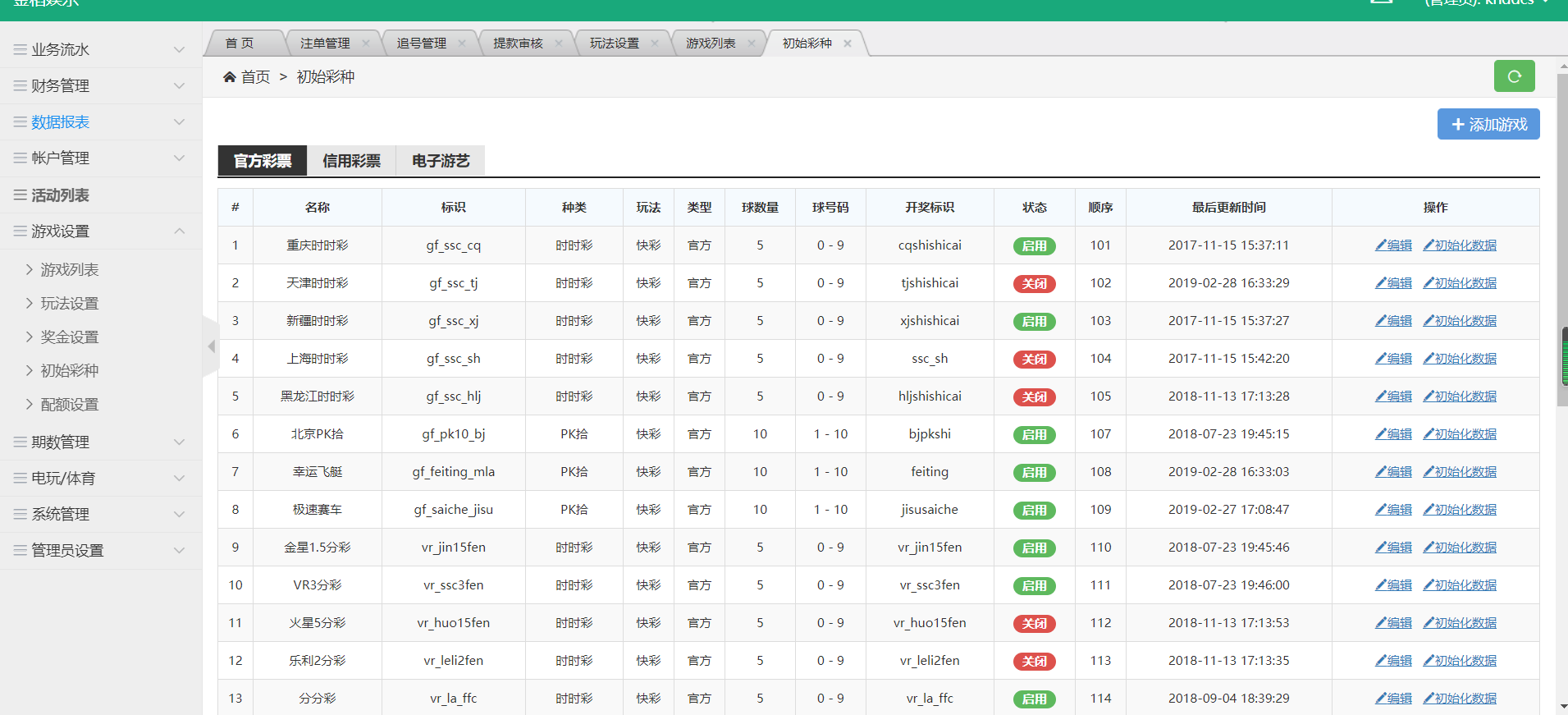Switch to the 信用彩票 tab
This screenshot has height=715, width=1568.
coord(351,161)
